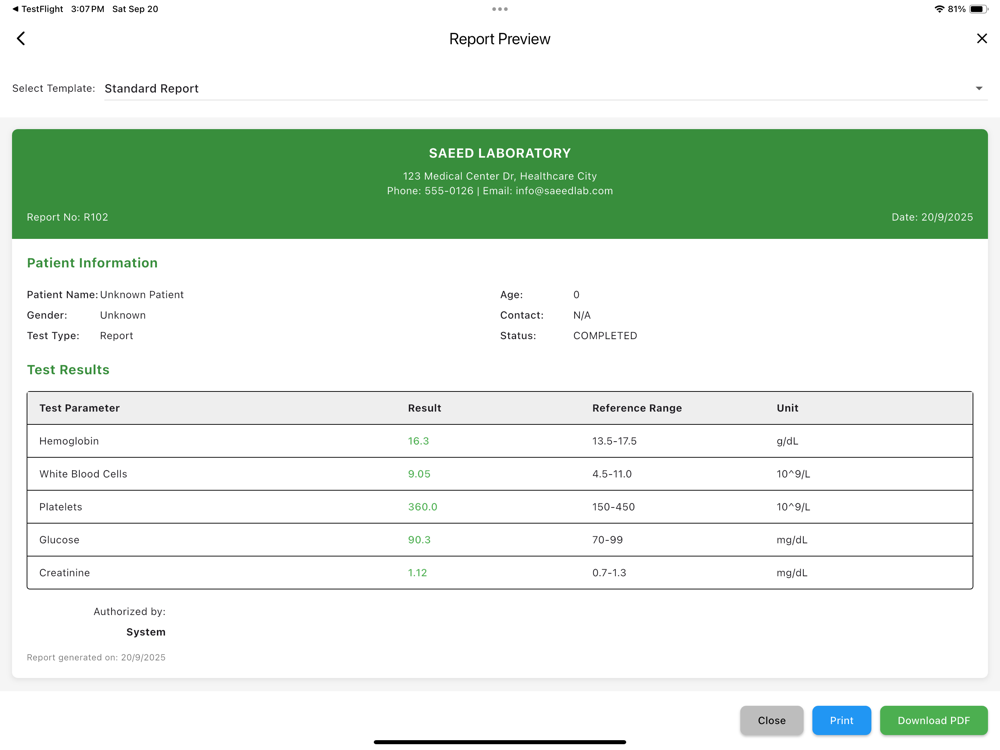Click the Unit column header
The width and height of the screenshot is (1000, 750).
787,408
